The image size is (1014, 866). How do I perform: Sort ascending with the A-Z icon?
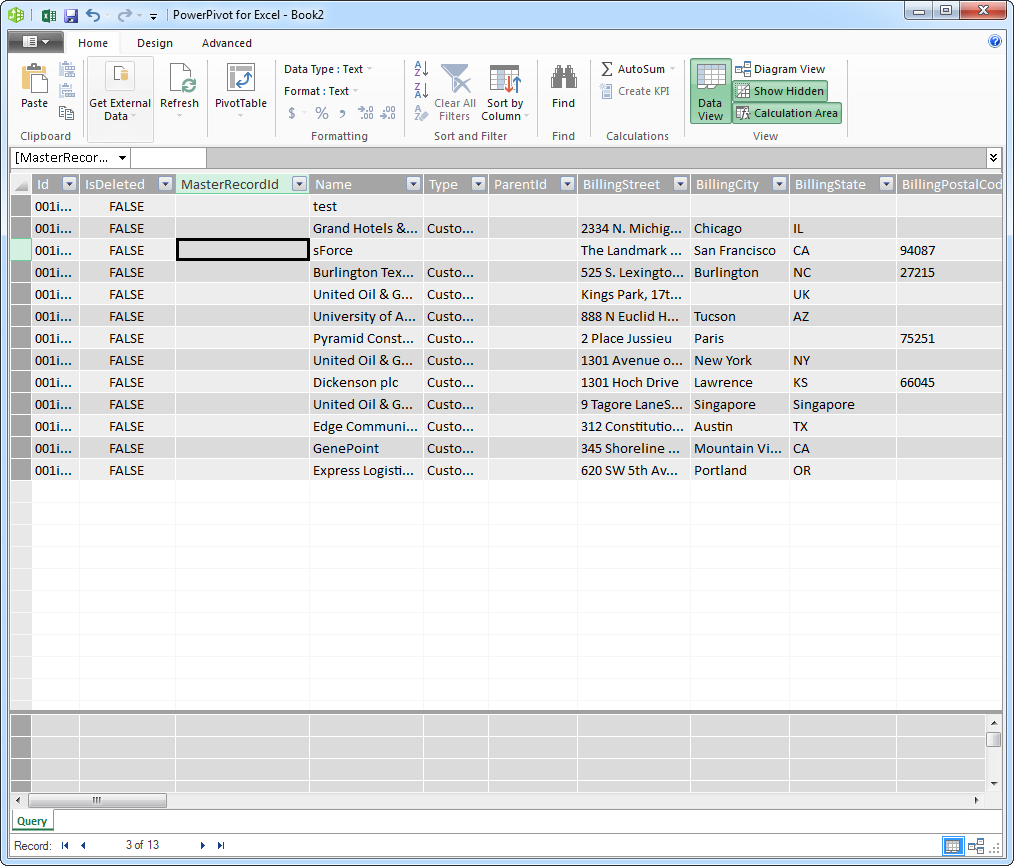coord(421,68)
